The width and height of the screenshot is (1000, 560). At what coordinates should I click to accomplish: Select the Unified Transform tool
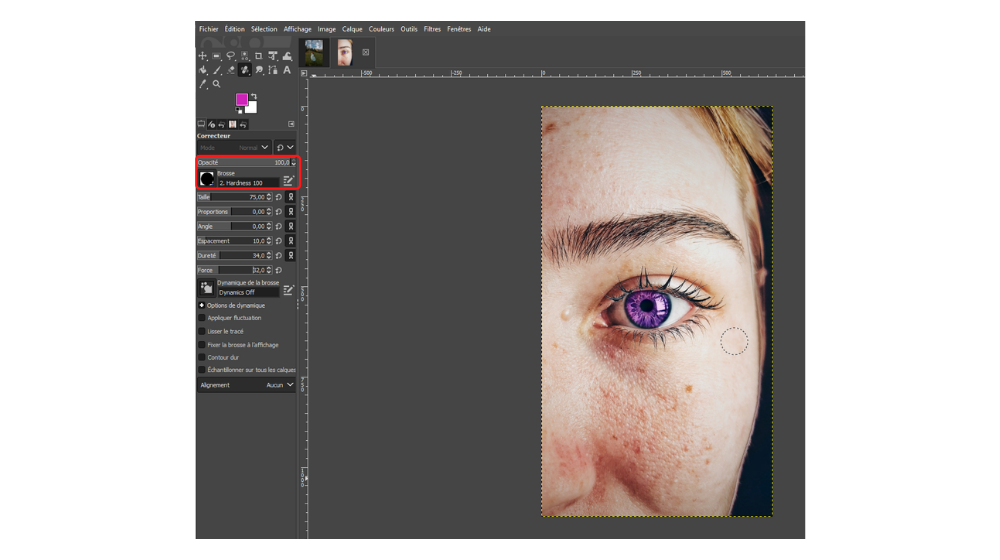[273, 55]
